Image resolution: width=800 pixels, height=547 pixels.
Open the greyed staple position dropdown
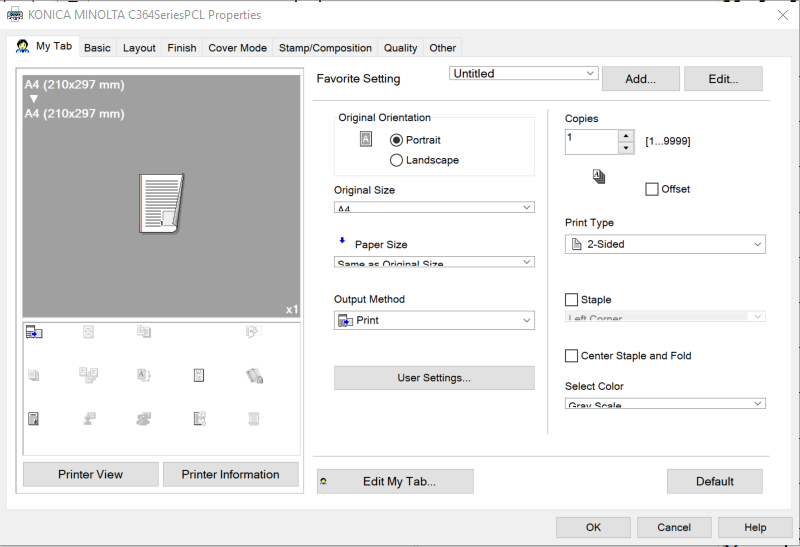[665, 316]
